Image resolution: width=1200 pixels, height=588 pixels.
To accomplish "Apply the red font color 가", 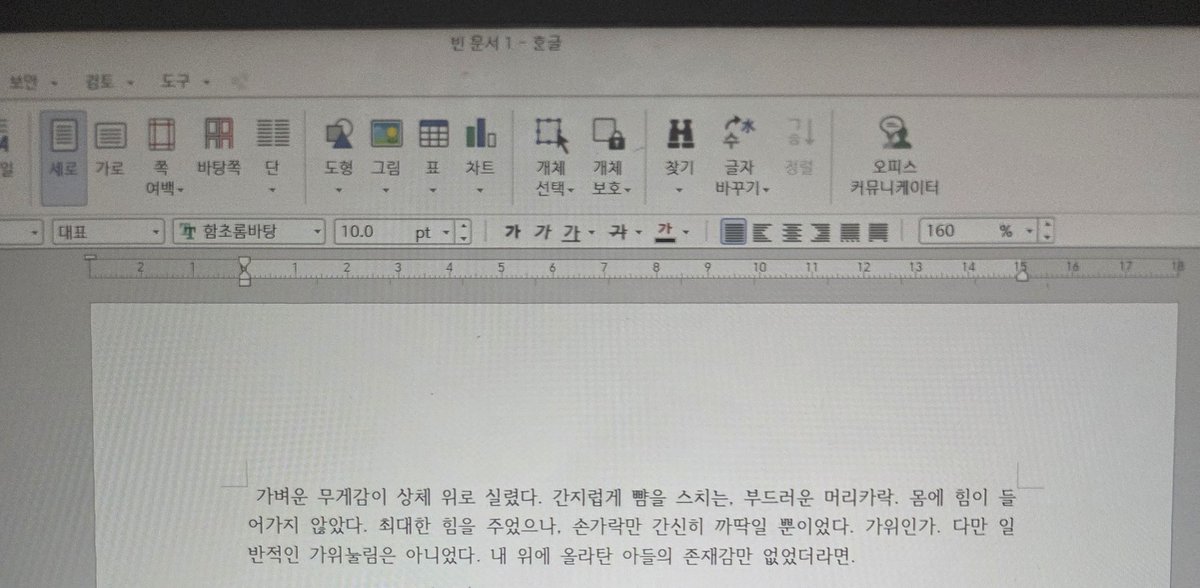I will (664, 232).
